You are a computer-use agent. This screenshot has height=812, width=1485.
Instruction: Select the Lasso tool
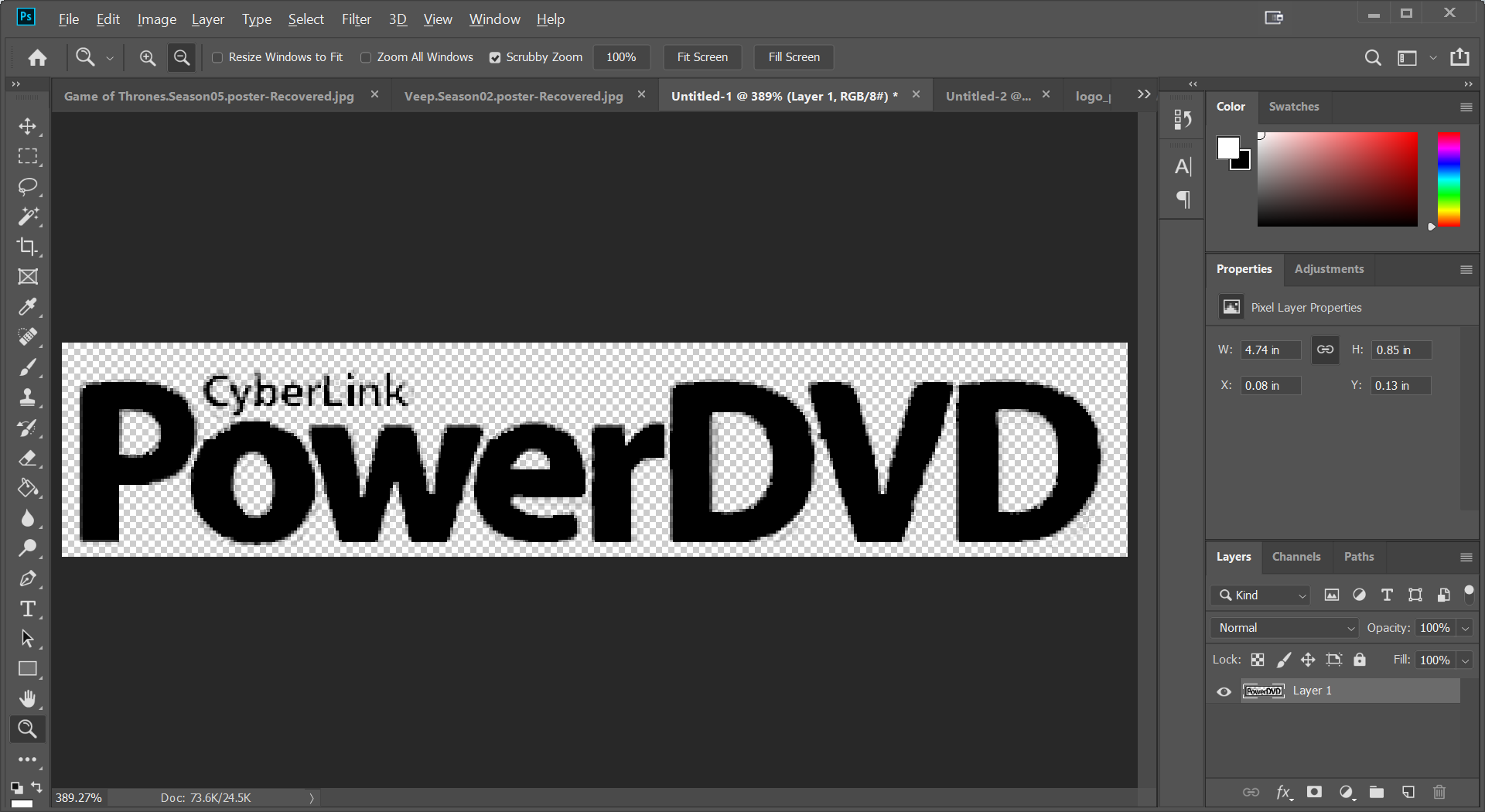(x=28, y=186)
